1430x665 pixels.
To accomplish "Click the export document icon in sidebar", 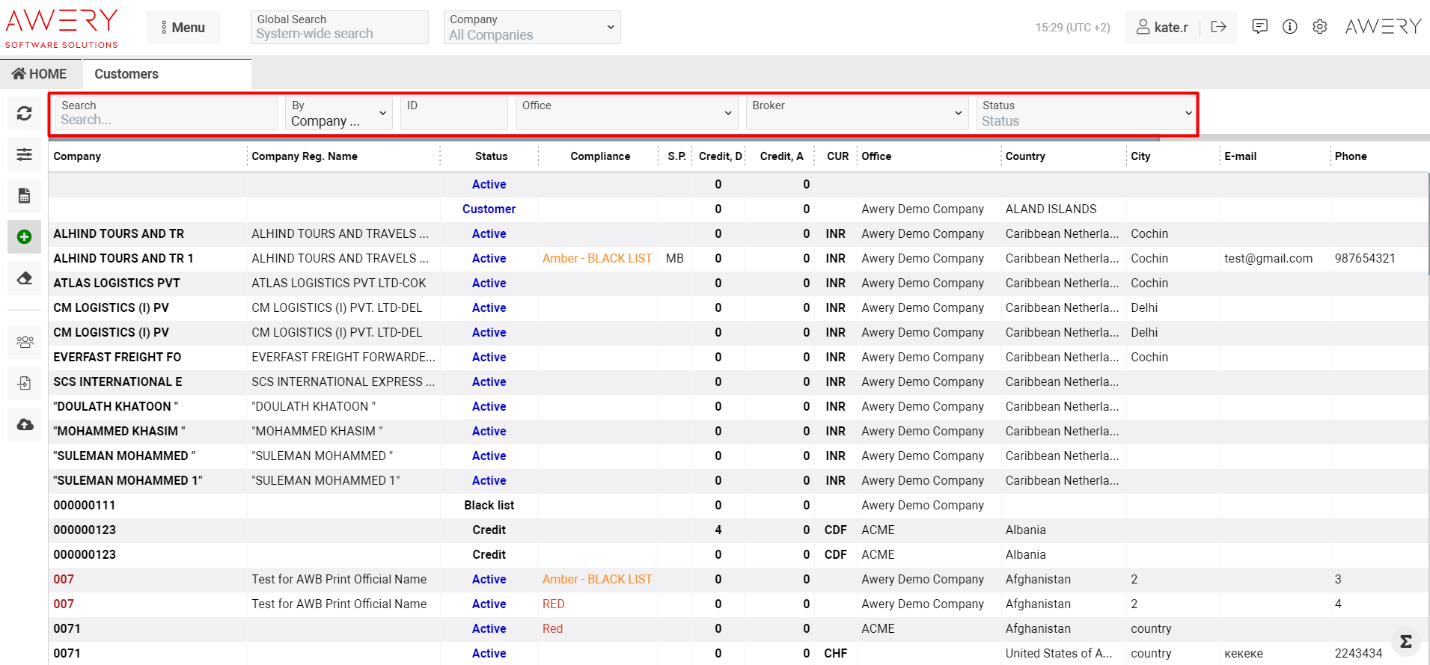I will click(x=24, y=383).
